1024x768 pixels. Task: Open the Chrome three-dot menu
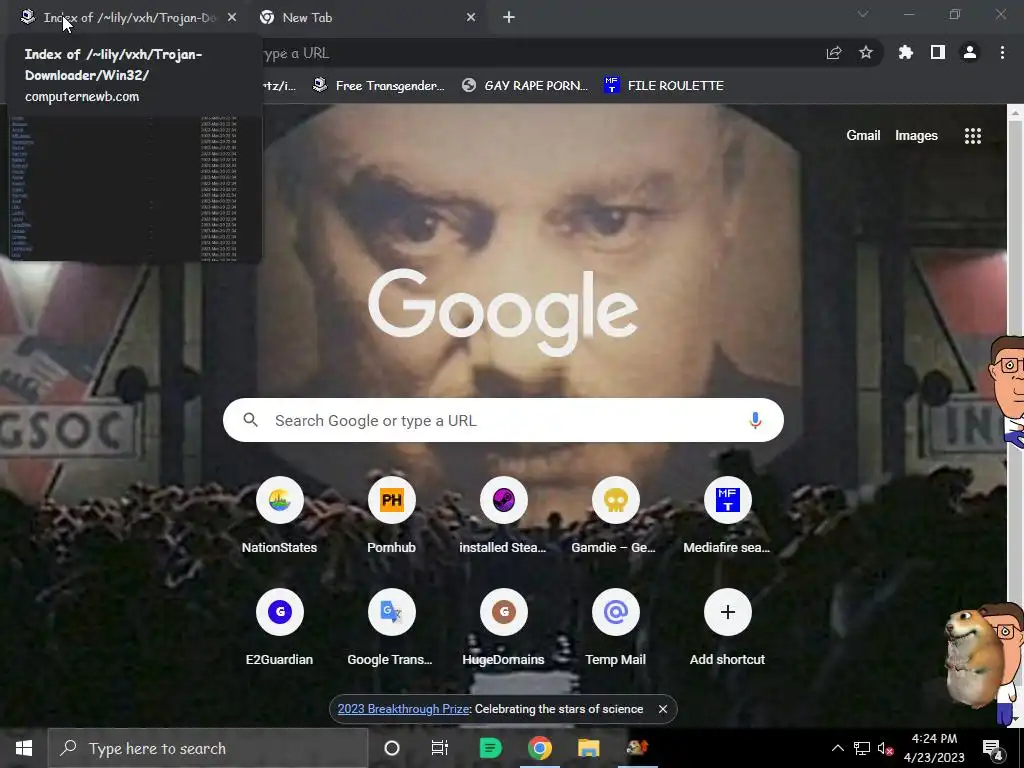coord(1002,53)
